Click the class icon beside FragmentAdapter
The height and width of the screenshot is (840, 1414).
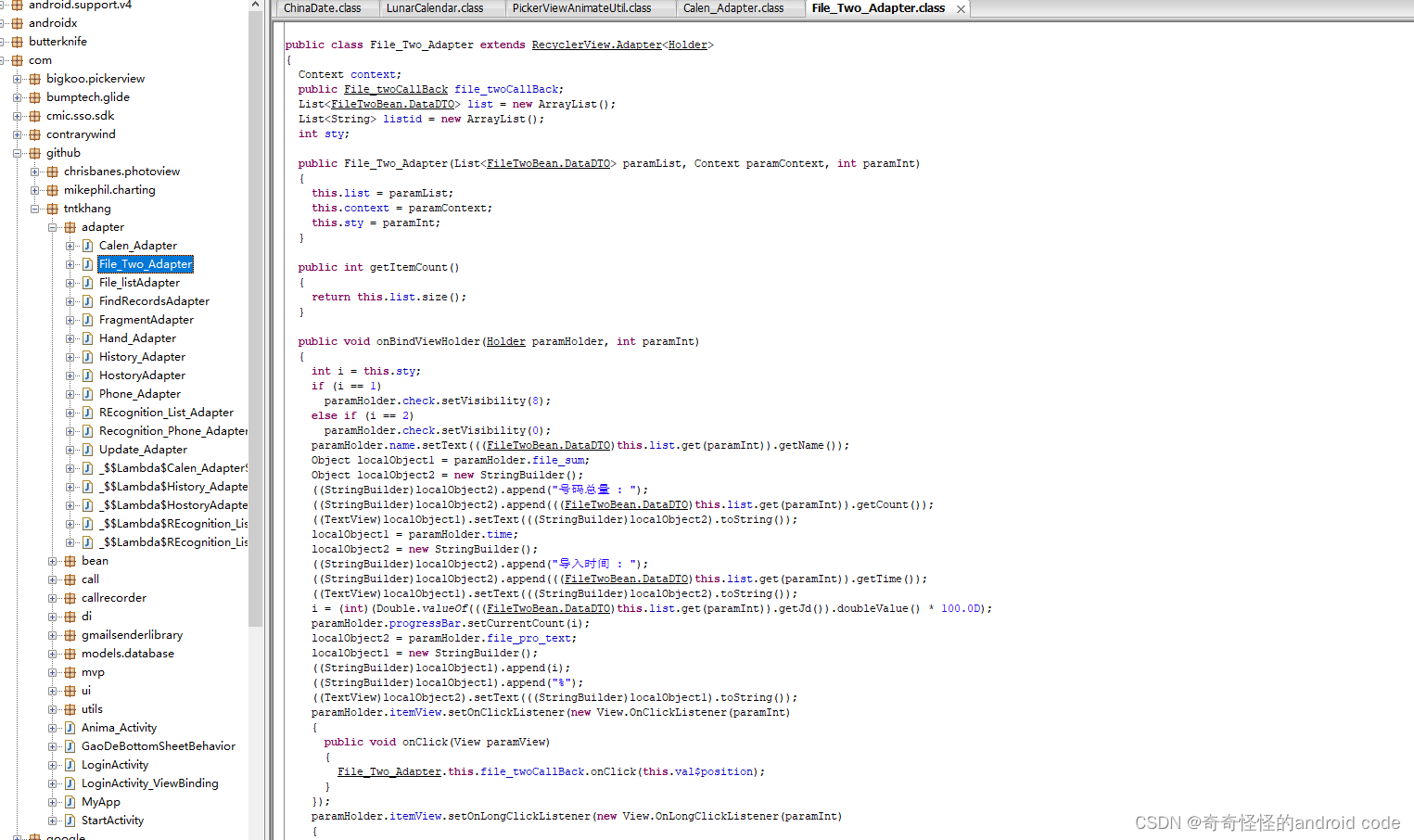click(87, 320)
